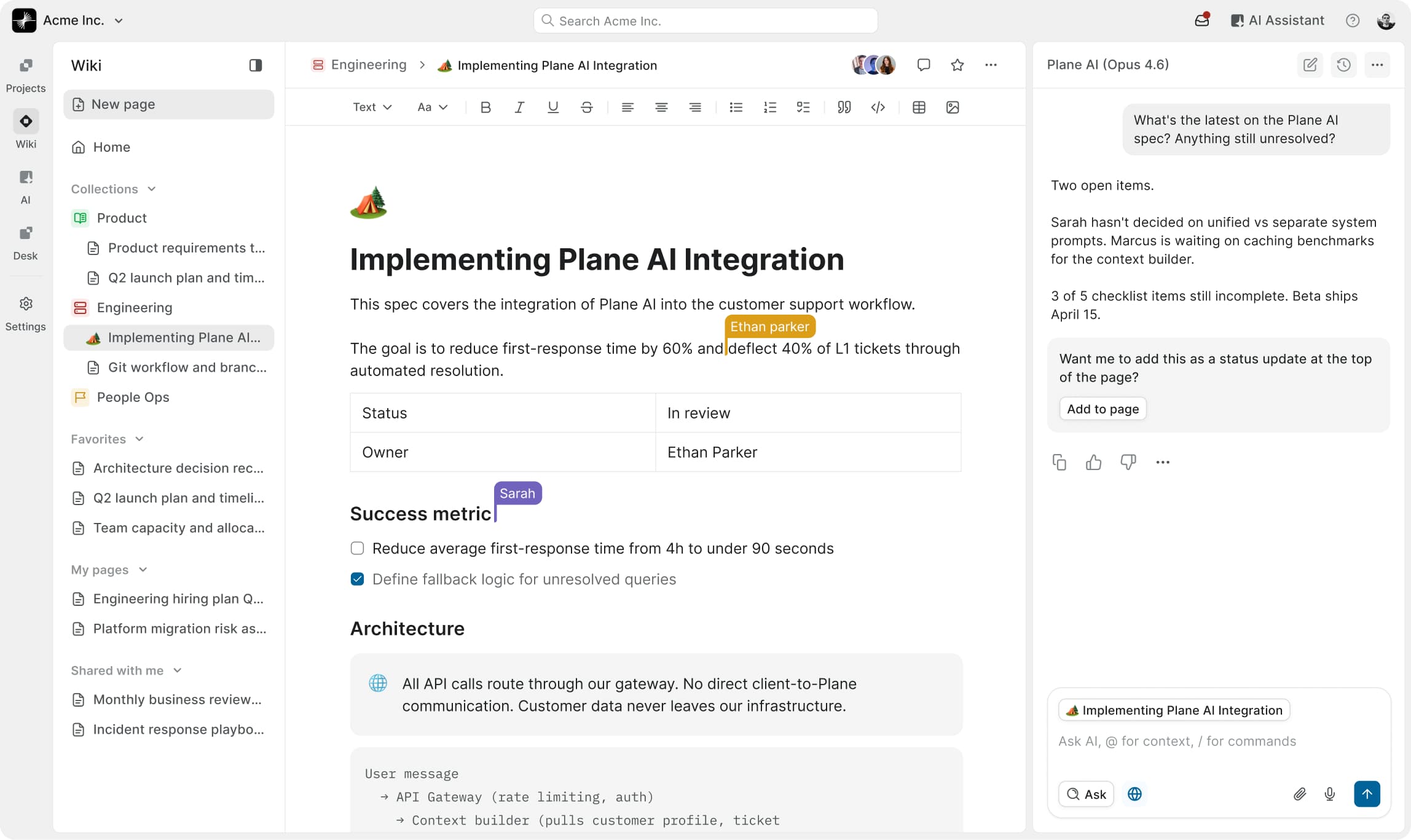Toggle bold formatting in the toolbar

485,107
